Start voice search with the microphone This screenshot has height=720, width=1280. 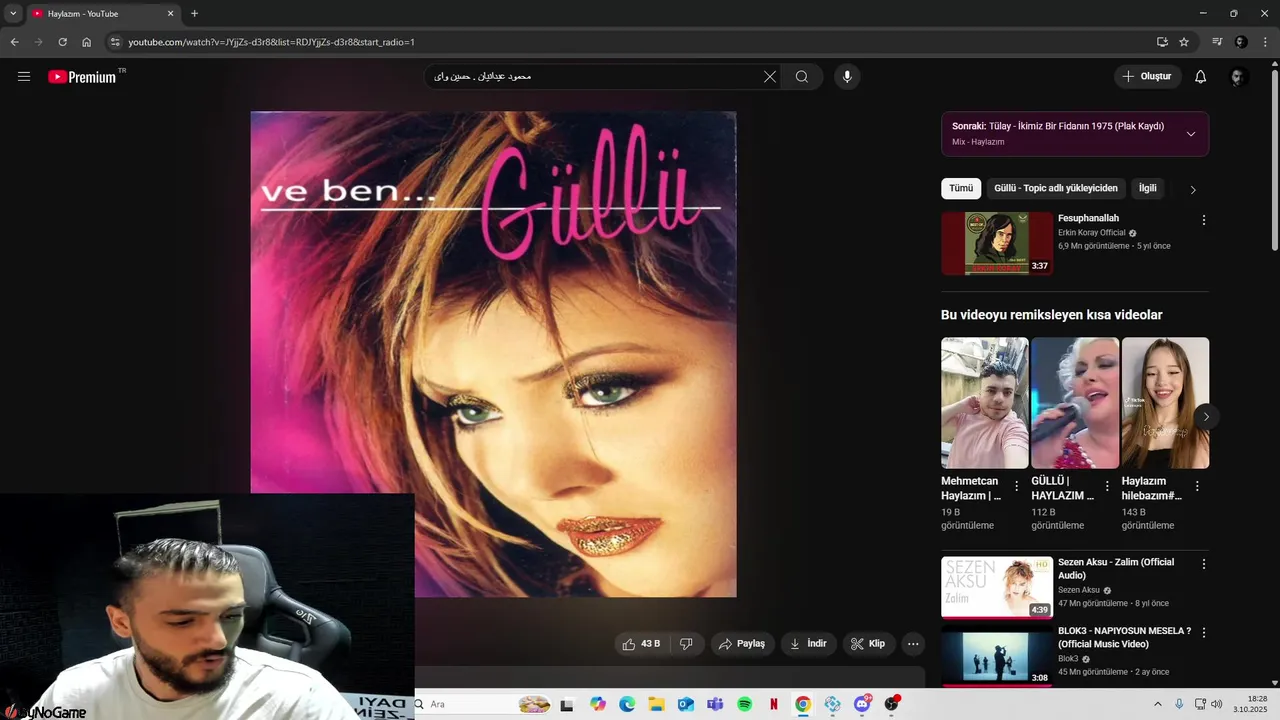click(847, 77)
